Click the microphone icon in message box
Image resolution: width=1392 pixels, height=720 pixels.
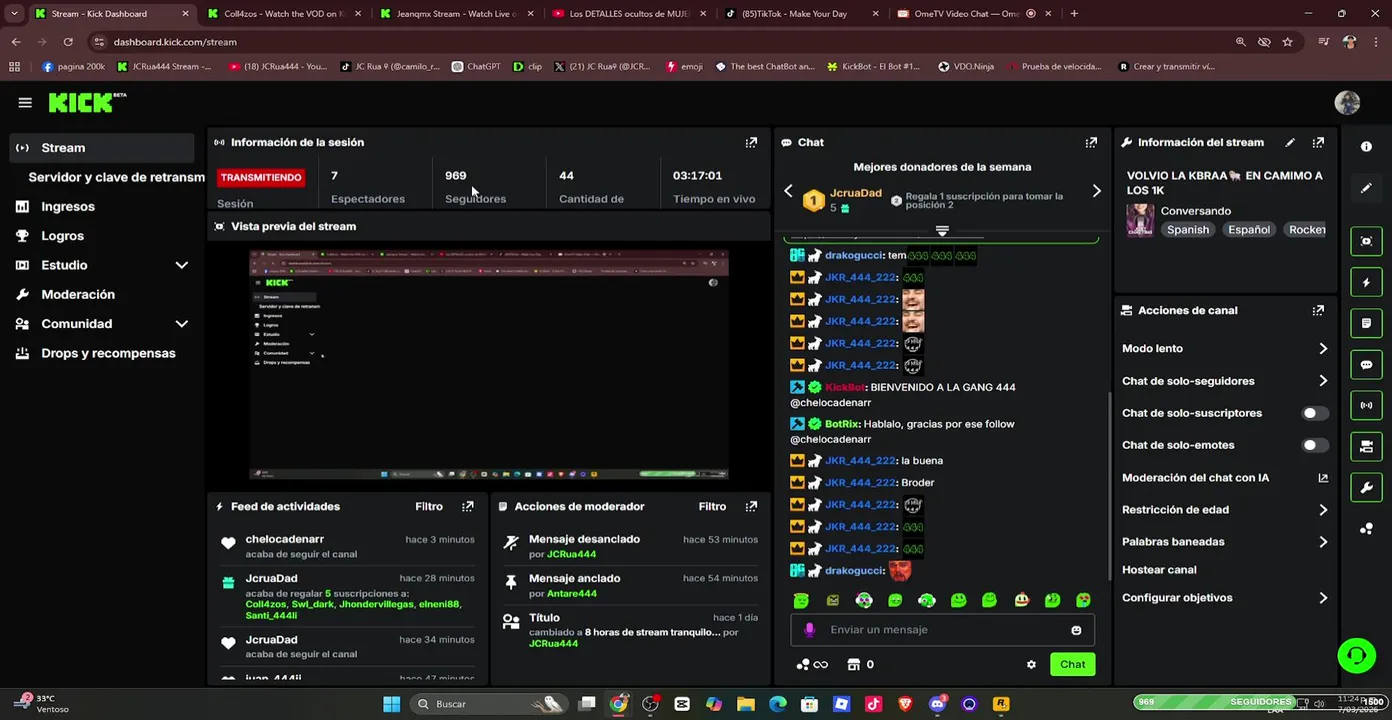tap(809, 630)
